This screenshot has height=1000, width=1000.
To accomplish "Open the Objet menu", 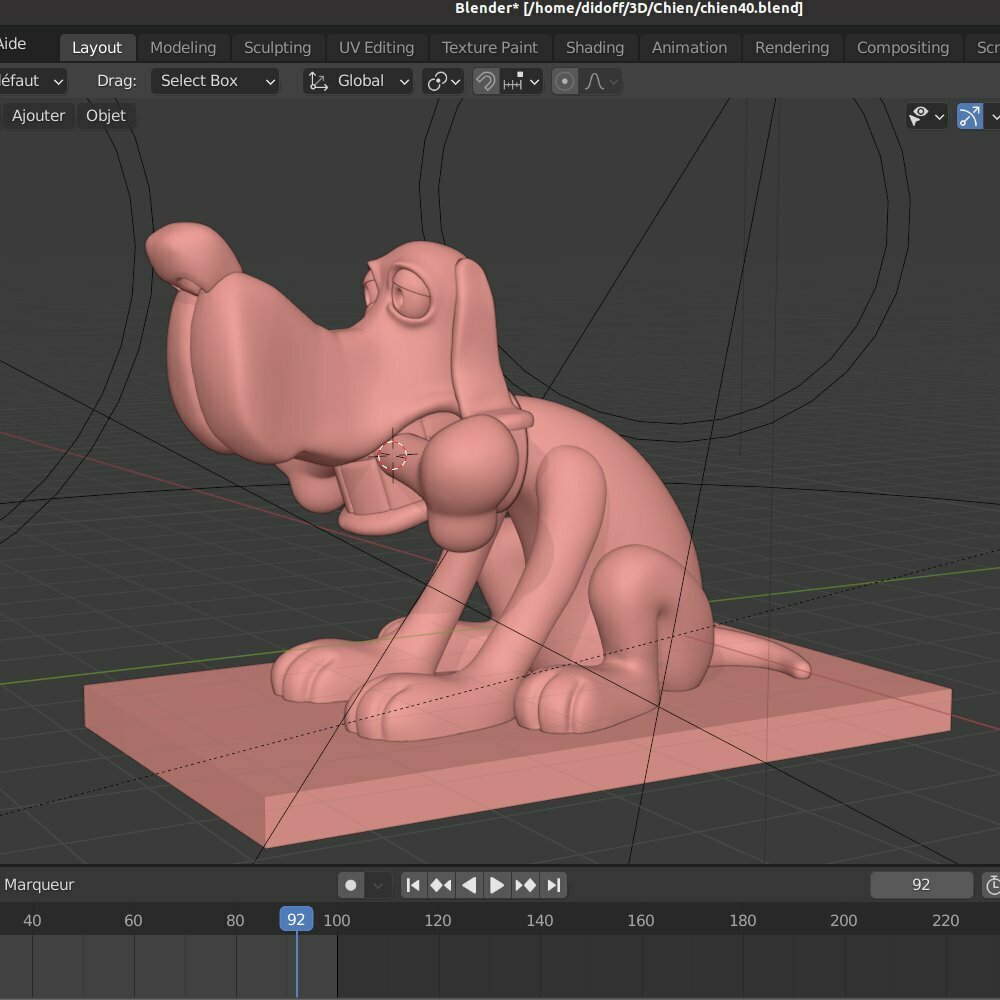I will 106,116.
